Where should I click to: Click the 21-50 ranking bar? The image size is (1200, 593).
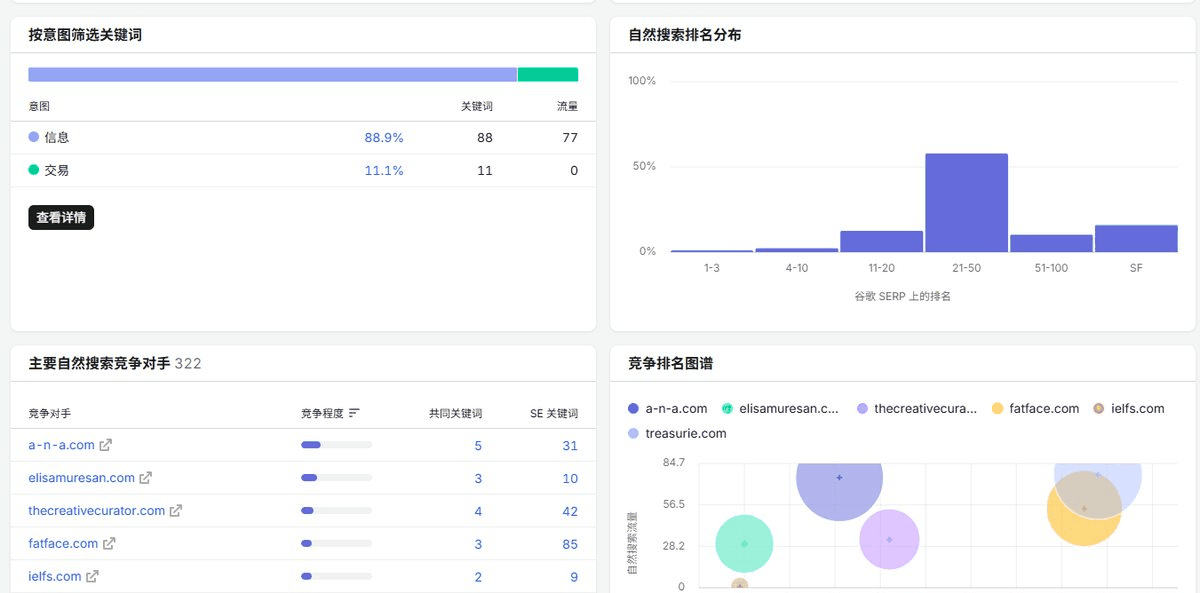pos(966,203)
